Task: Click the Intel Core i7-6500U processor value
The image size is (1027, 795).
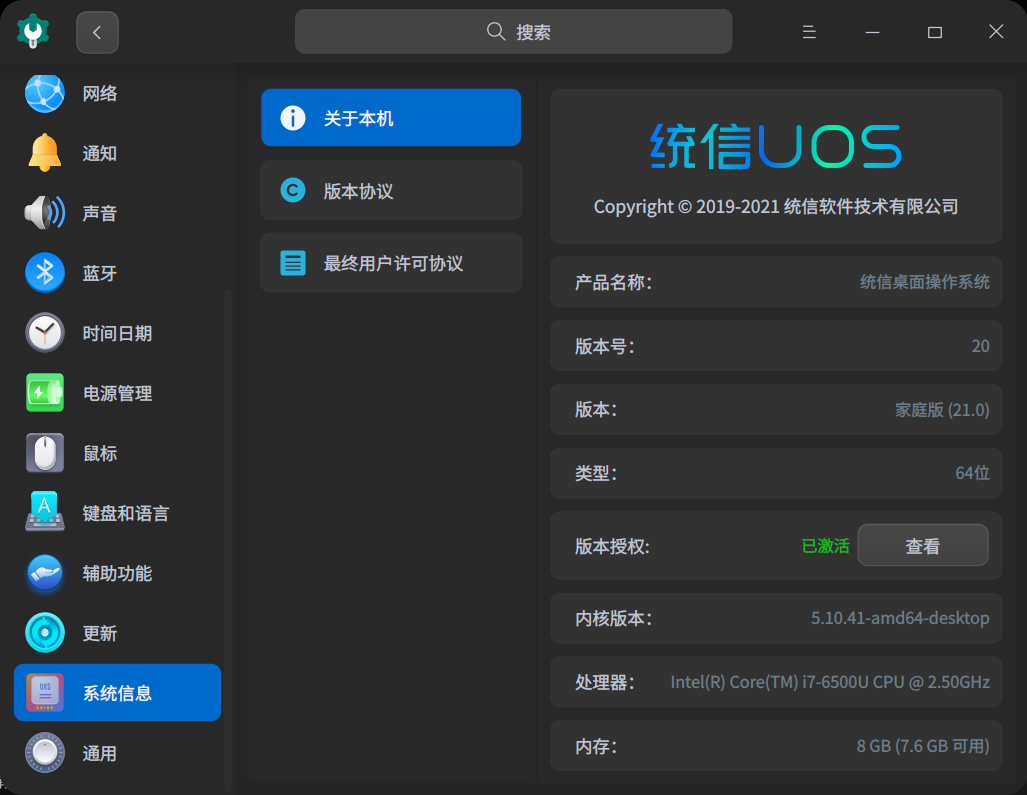Action: tap(830, 682)
